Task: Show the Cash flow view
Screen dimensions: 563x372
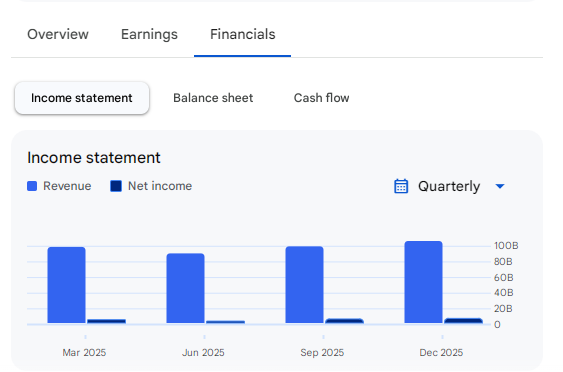Action: [321, 98]
